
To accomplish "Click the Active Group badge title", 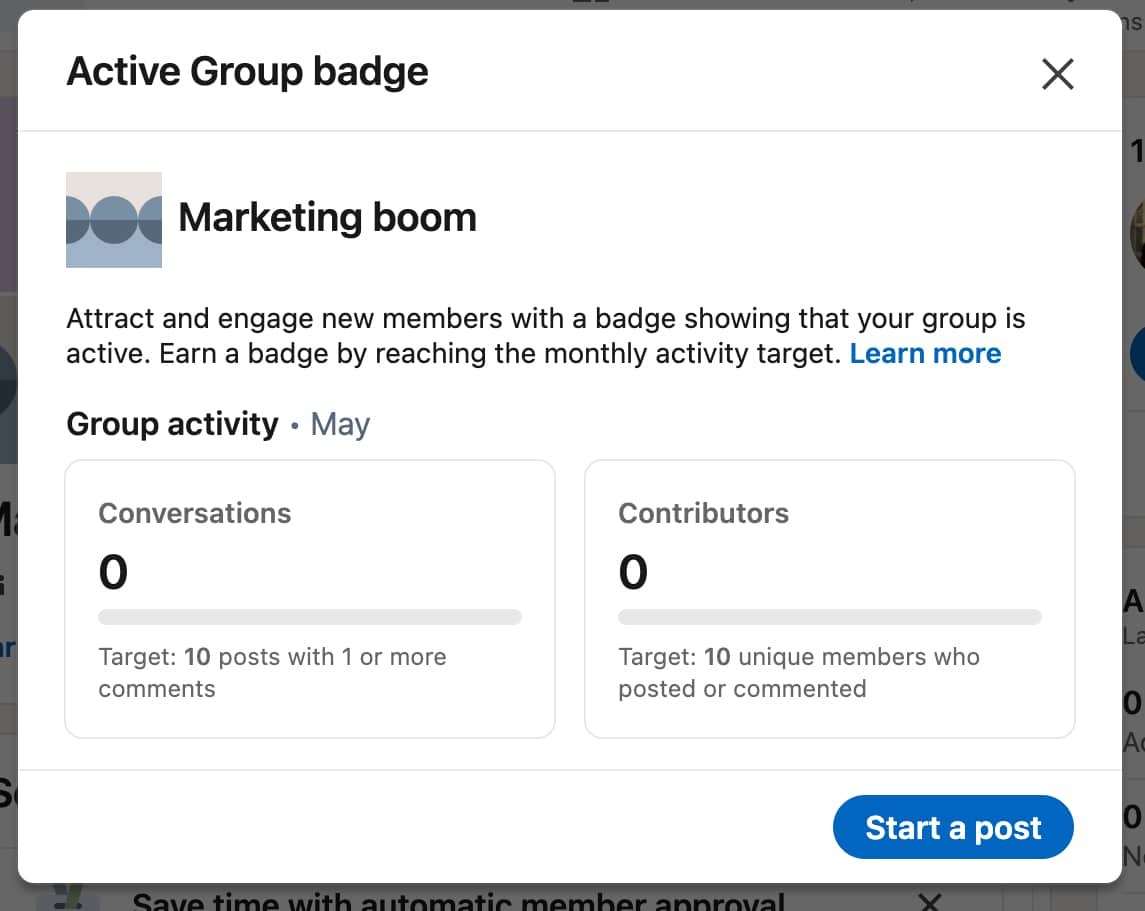I will click(x=246, y=71).
